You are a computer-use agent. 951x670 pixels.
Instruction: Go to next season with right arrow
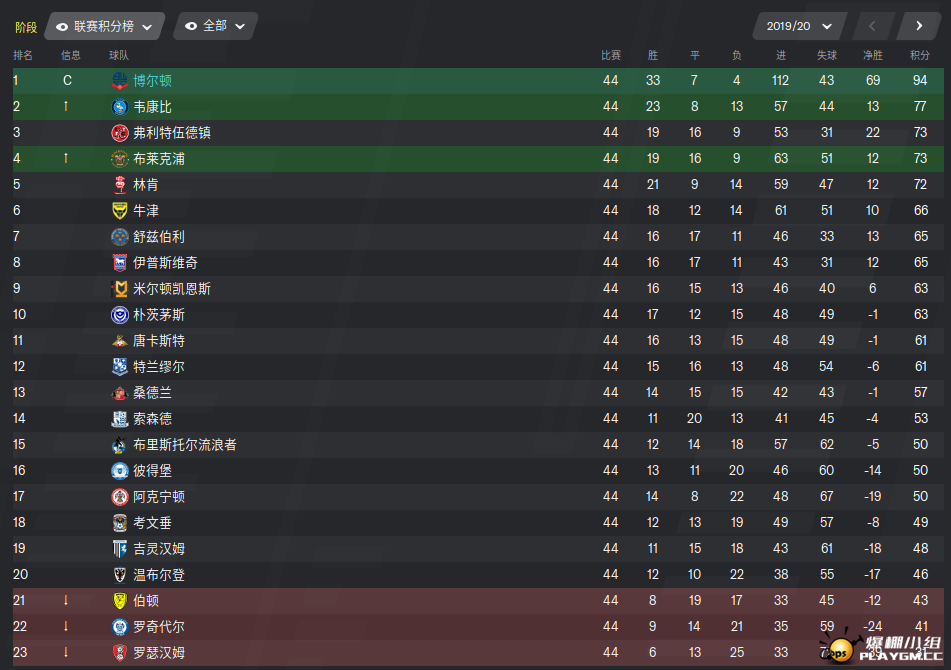[x=919, y=26]
